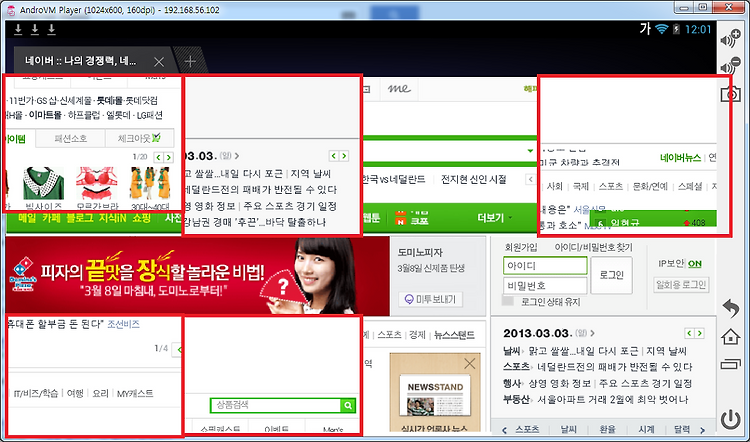This screenshot has width=750, height=442.
Task: Close the NEWSSTAND popup with X
Action: point(470,364)
